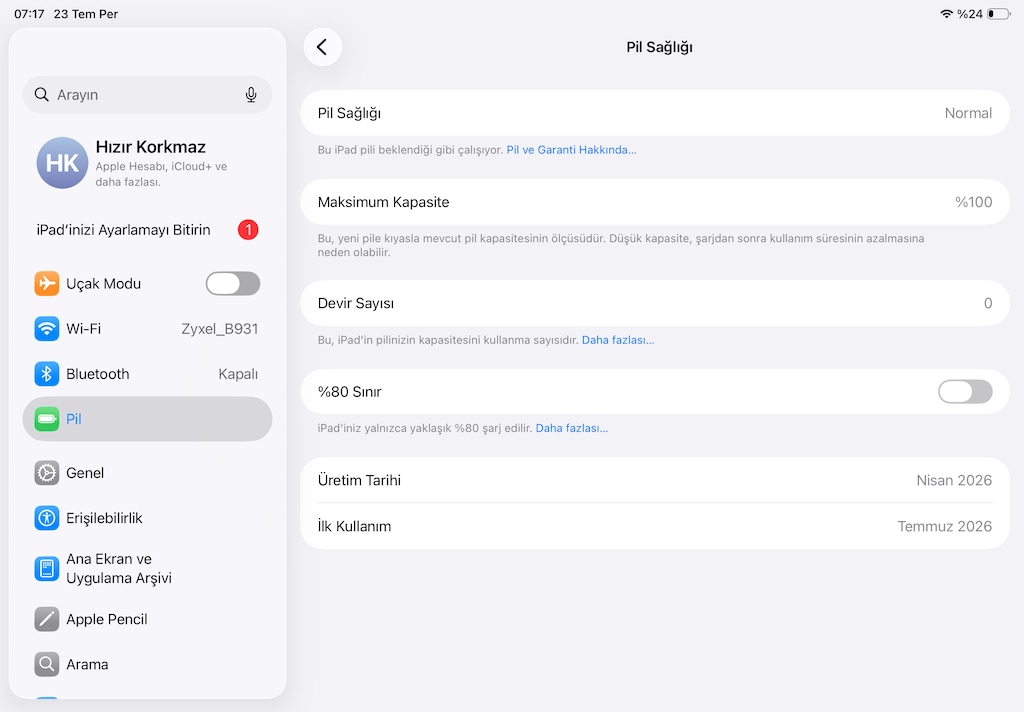Tap Wi-Fi status icon in status bar
Screen dimensions: 1024x712
pyautogui.click(x=946, y=14)
